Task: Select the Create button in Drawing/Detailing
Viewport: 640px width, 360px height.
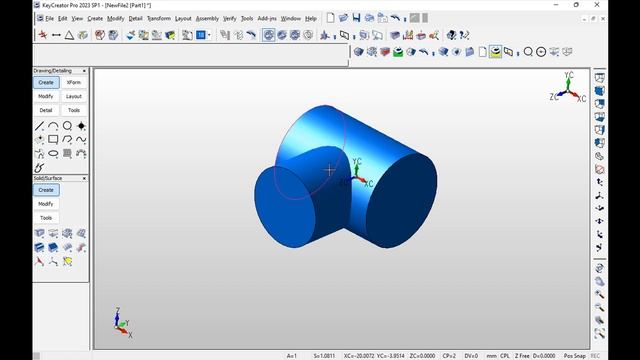Action: coord(46,82)
